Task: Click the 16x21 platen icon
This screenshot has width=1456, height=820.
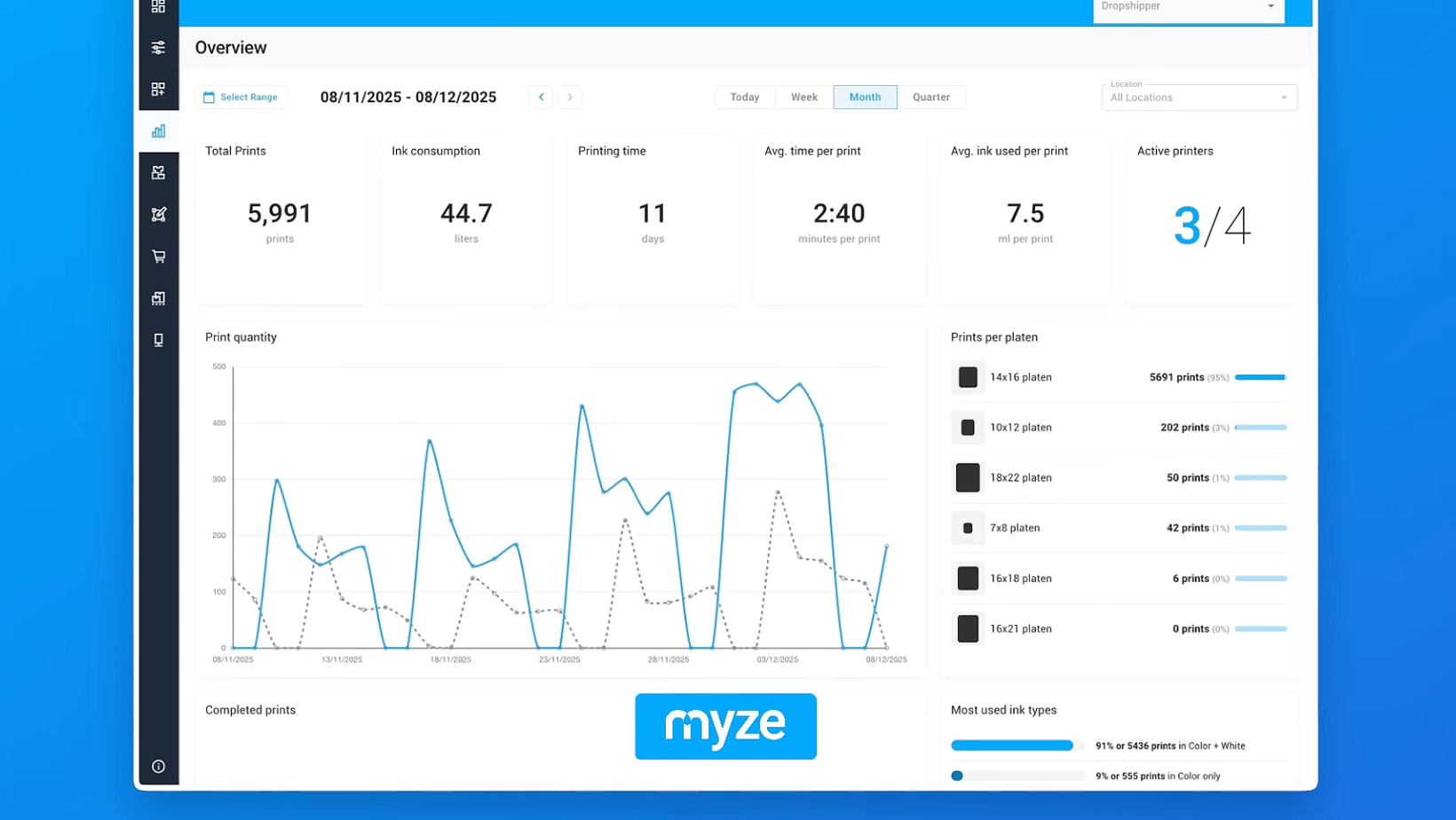Action: point(968,628)
